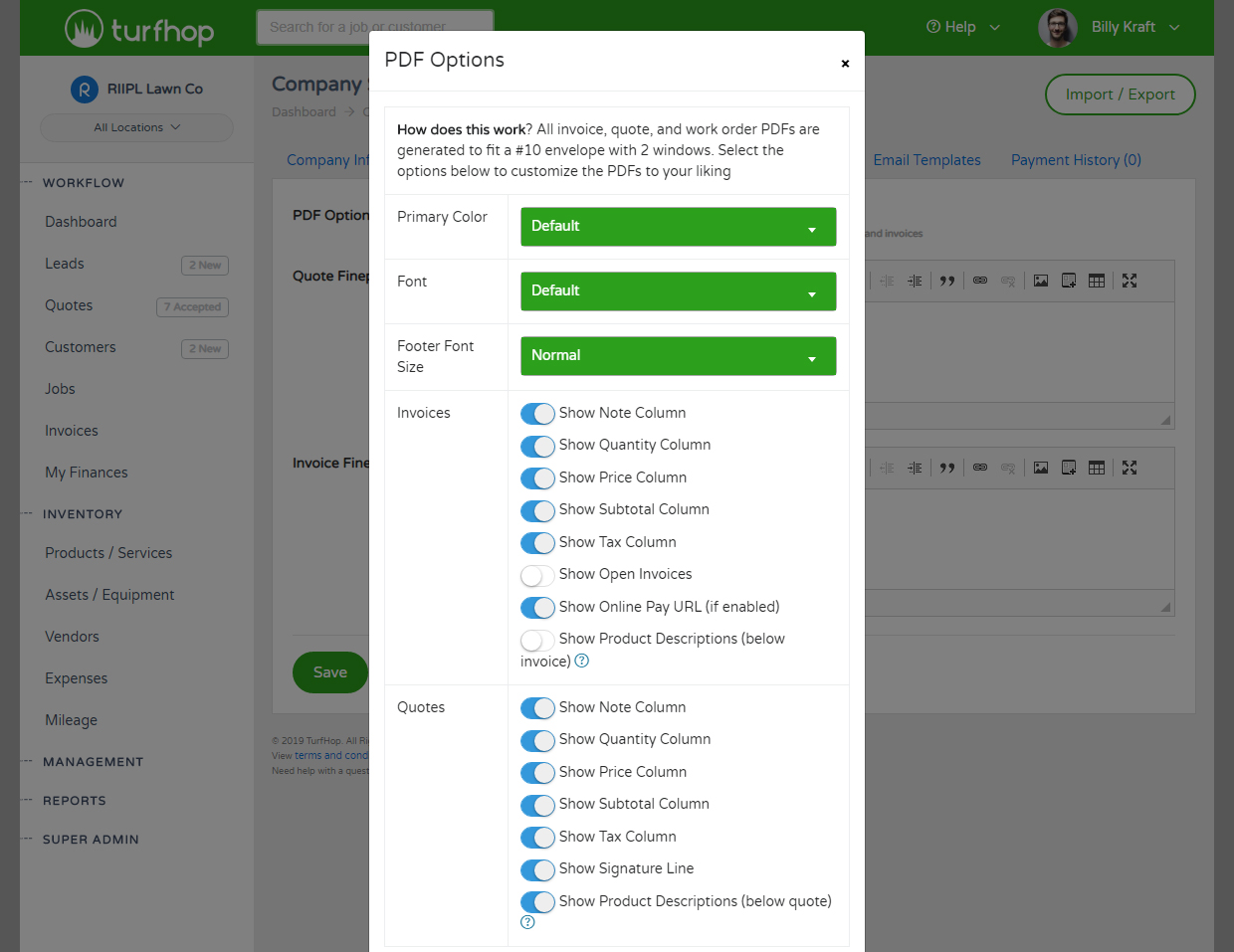The height and width of the screenshot is (952, 1234).
Task: Click the TurfHop logo in the header
Action: (x=138, y=28)
